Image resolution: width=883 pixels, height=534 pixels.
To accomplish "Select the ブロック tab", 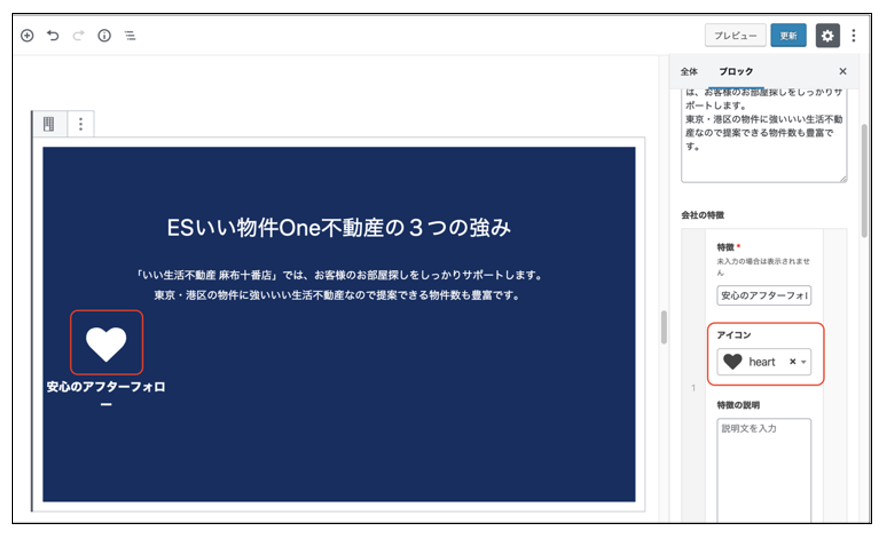I will [x=736, y=72].
